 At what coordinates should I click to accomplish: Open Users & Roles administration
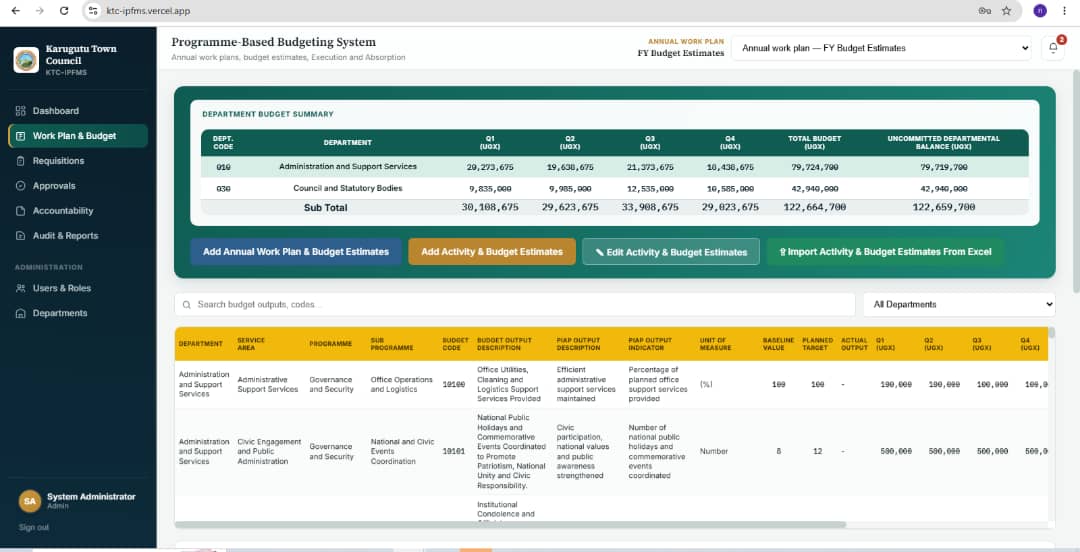[x=61, y=288]
